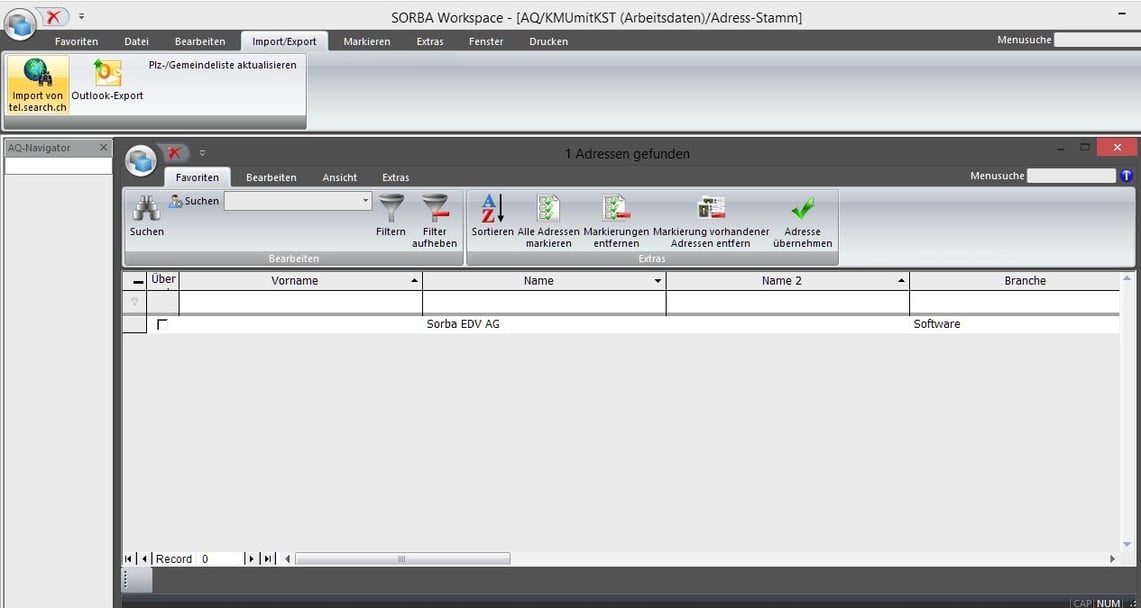This screenshot has height=608, width=1141.
Task: Click Import von tel.search.ch icon
Action: [37, 73]
